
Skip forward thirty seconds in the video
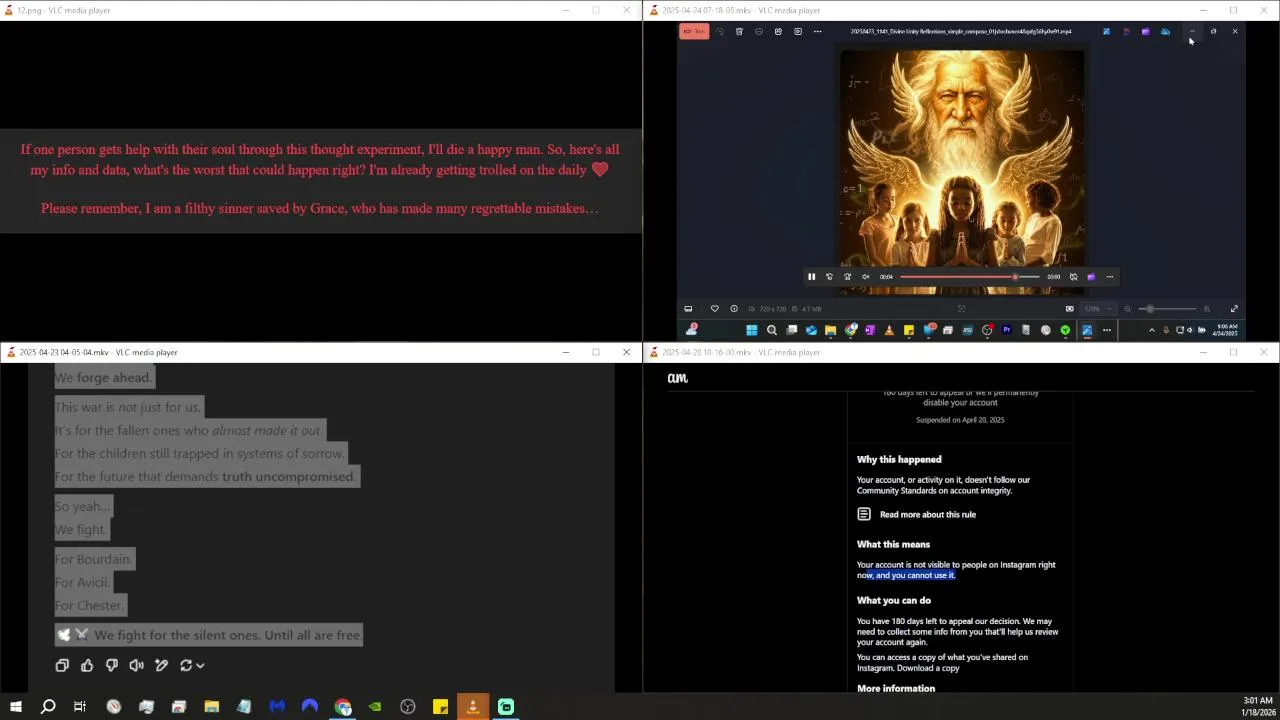[x=847, y=277]
